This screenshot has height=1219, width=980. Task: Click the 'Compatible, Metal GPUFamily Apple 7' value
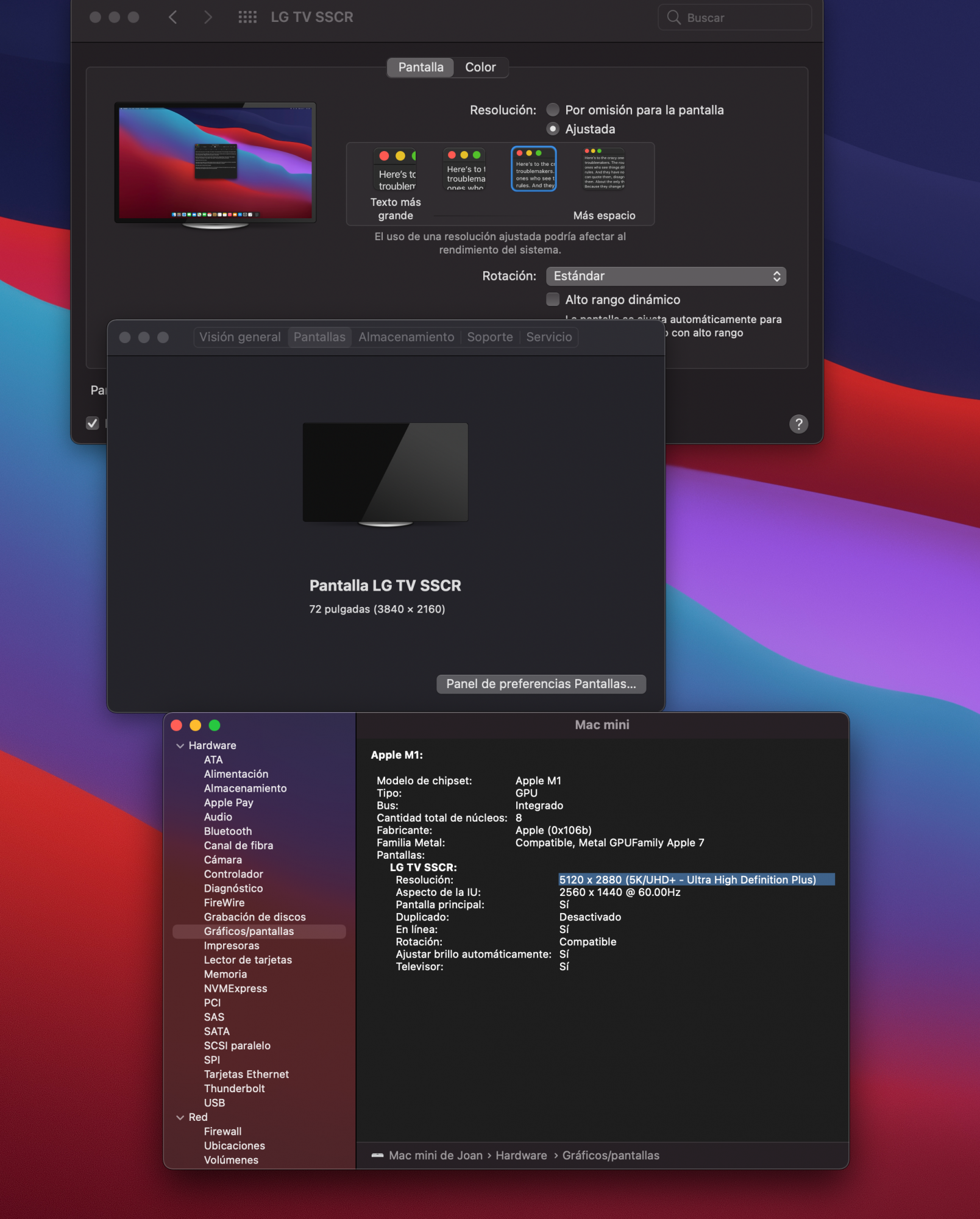[609, 843]
